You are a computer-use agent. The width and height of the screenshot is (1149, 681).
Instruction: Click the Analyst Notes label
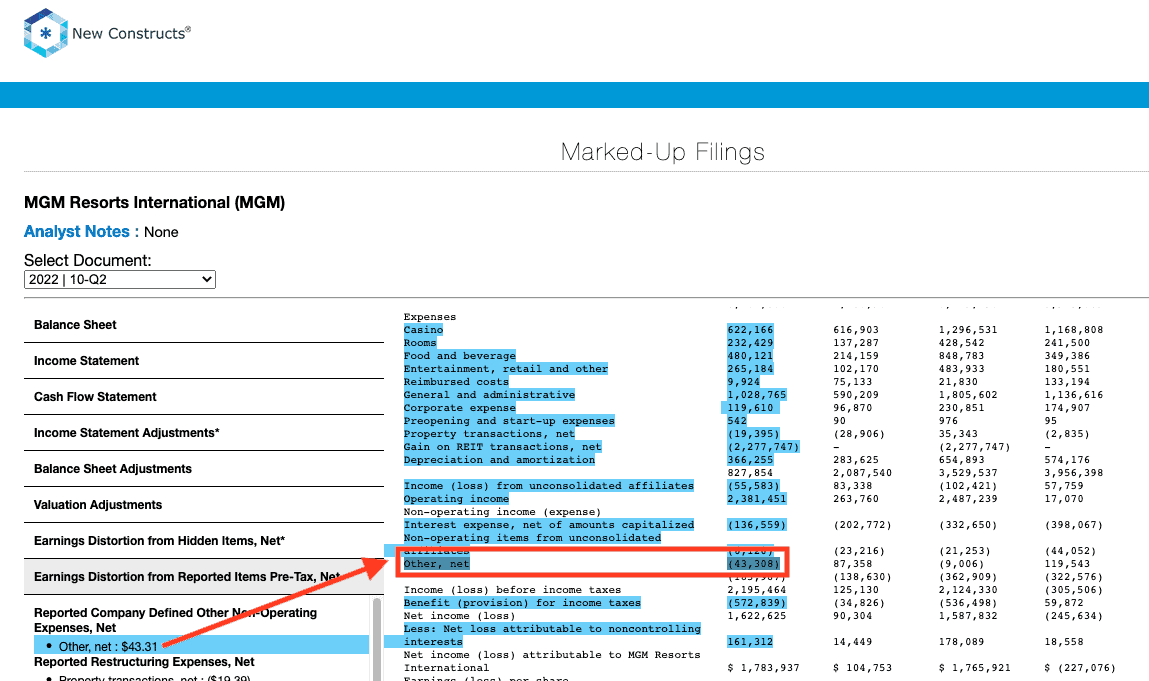(81, 232)
